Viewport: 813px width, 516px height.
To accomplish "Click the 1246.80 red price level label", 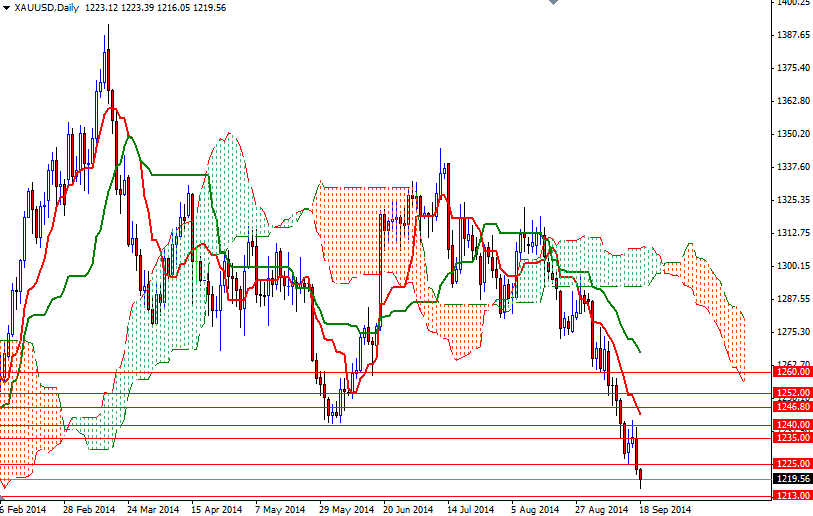I will (792, 407).
